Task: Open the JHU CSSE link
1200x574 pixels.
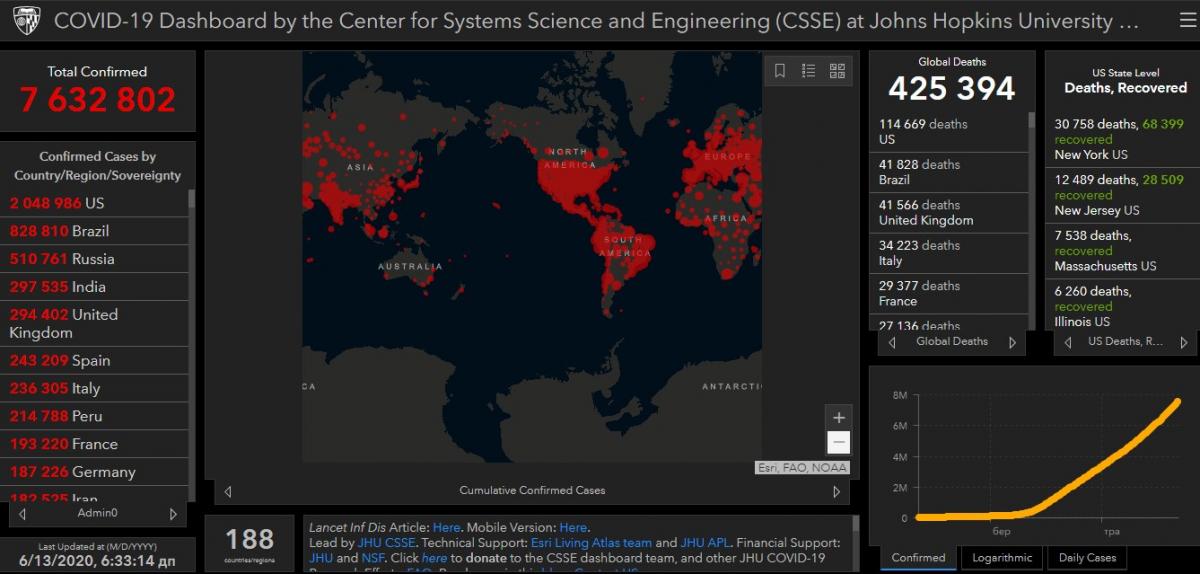Action: coord(386,542)
